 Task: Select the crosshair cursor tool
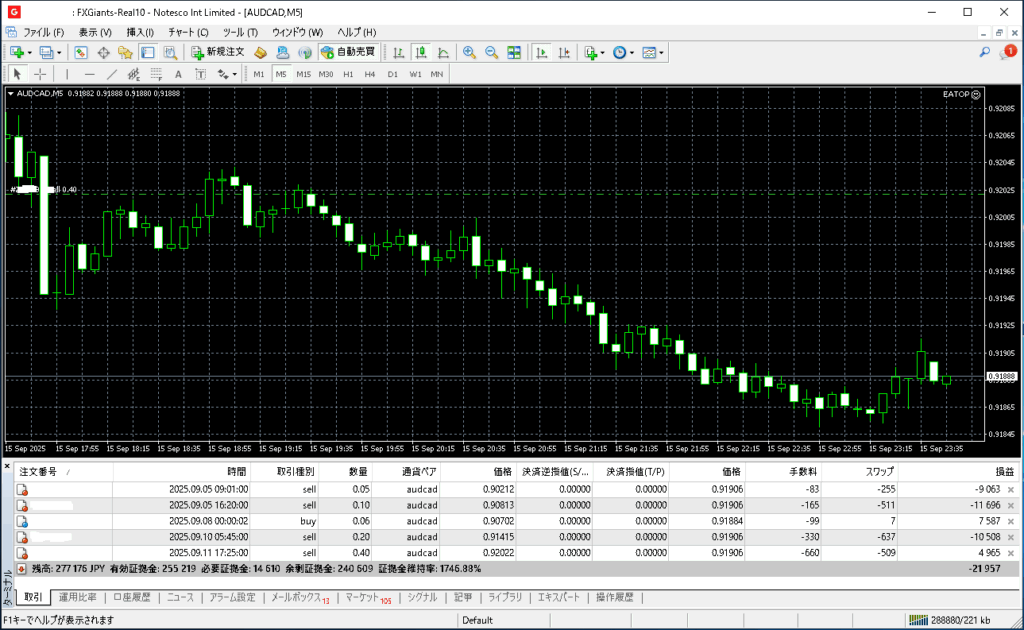click(x=40, y=74)
